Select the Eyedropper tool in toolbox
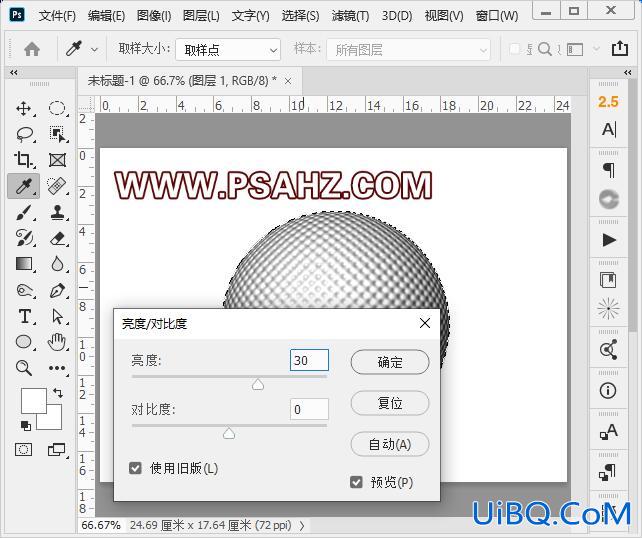 24,186
